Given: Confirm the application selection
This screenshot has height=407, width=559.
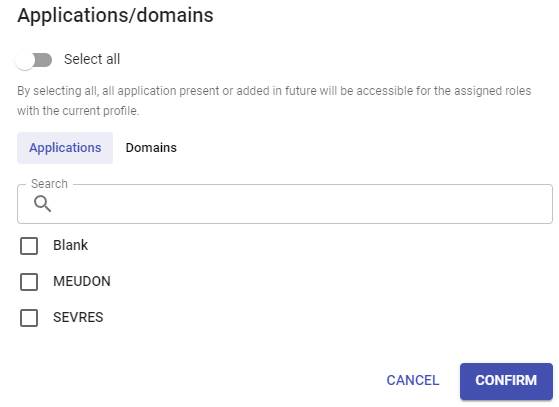Looking at the screenshot, I should tap(506, 381).
